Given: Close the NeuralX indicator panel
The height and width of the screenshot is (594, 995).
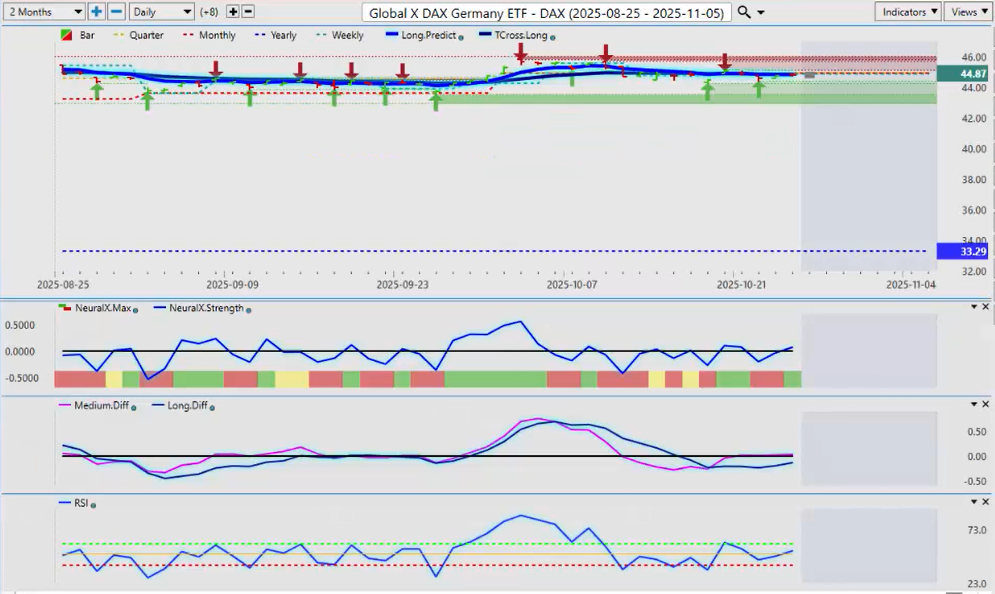Looking at the screenshot, I should coord(985,306).
